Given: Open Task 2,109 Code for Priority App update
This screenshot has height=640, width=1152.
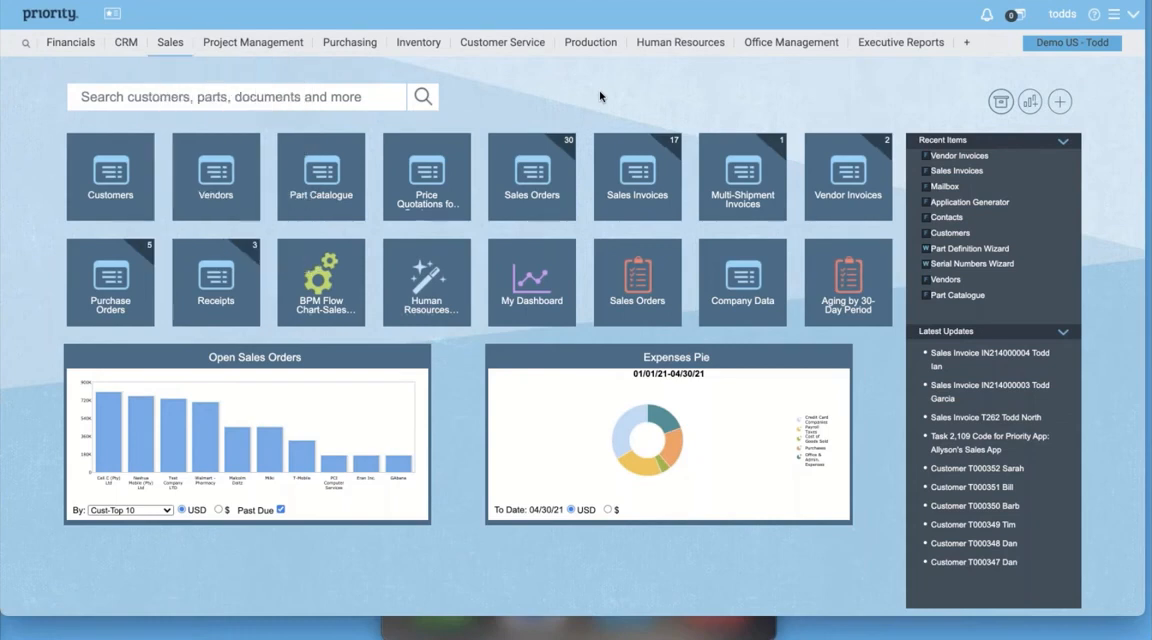Looking at the screenshot, I should click(x=990, y=442).
